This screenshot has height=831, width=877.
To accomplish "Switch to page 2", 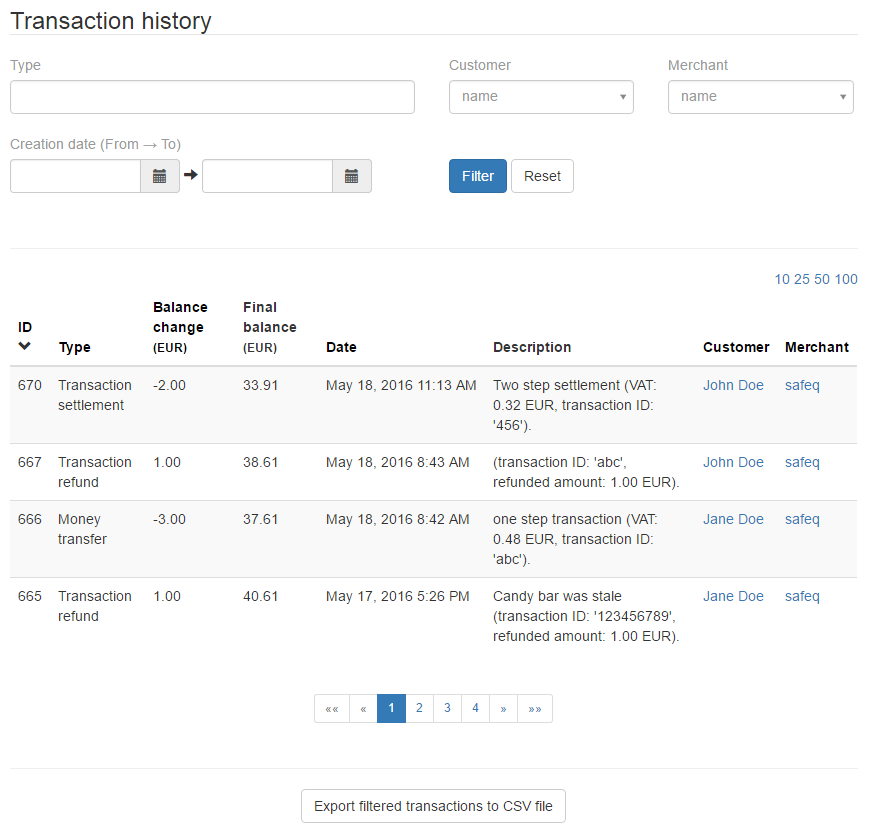I will coord(419,708).
